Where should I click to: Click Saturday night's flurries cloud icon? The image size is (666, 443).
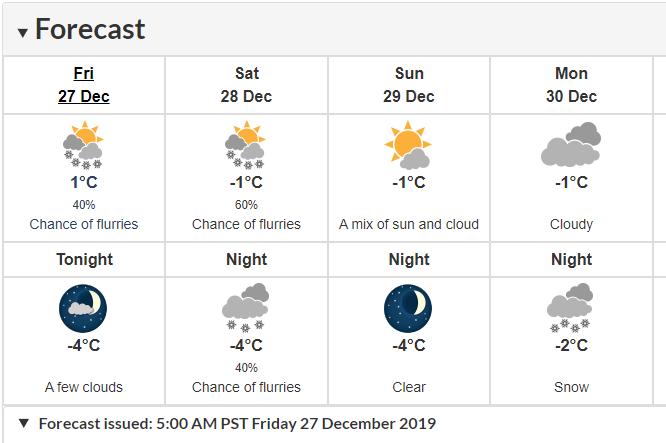point(246,308)
